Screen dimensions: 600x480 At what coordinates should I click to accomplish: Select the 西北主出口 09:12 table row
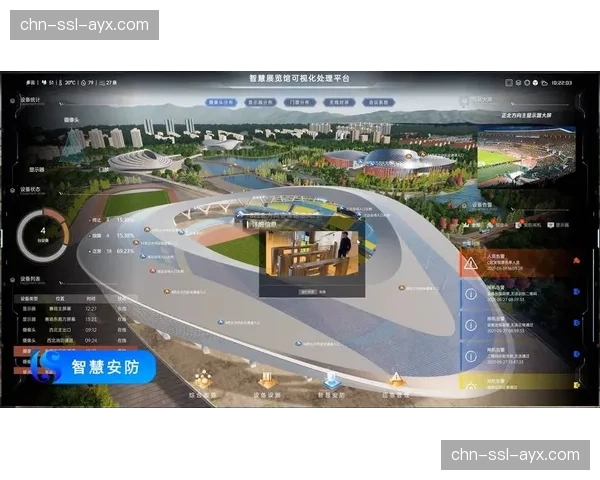(75, 330)
